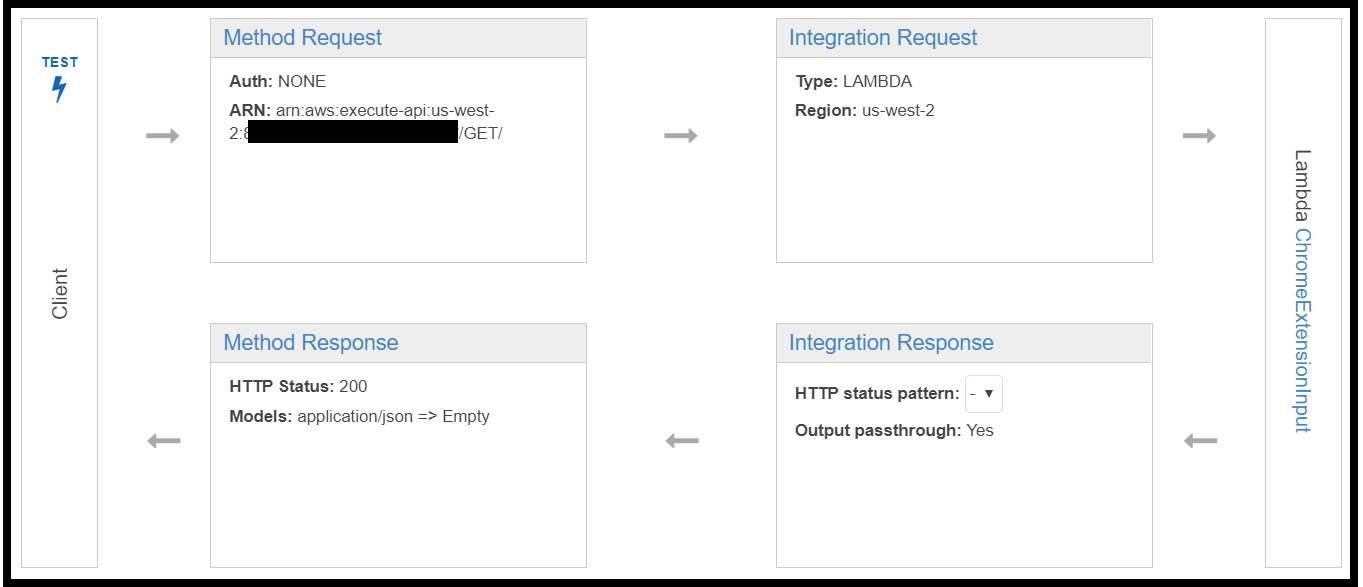Click the TEST lightning bolt icon
This screenshot has height=587, width=1363.
pos(59,89)
